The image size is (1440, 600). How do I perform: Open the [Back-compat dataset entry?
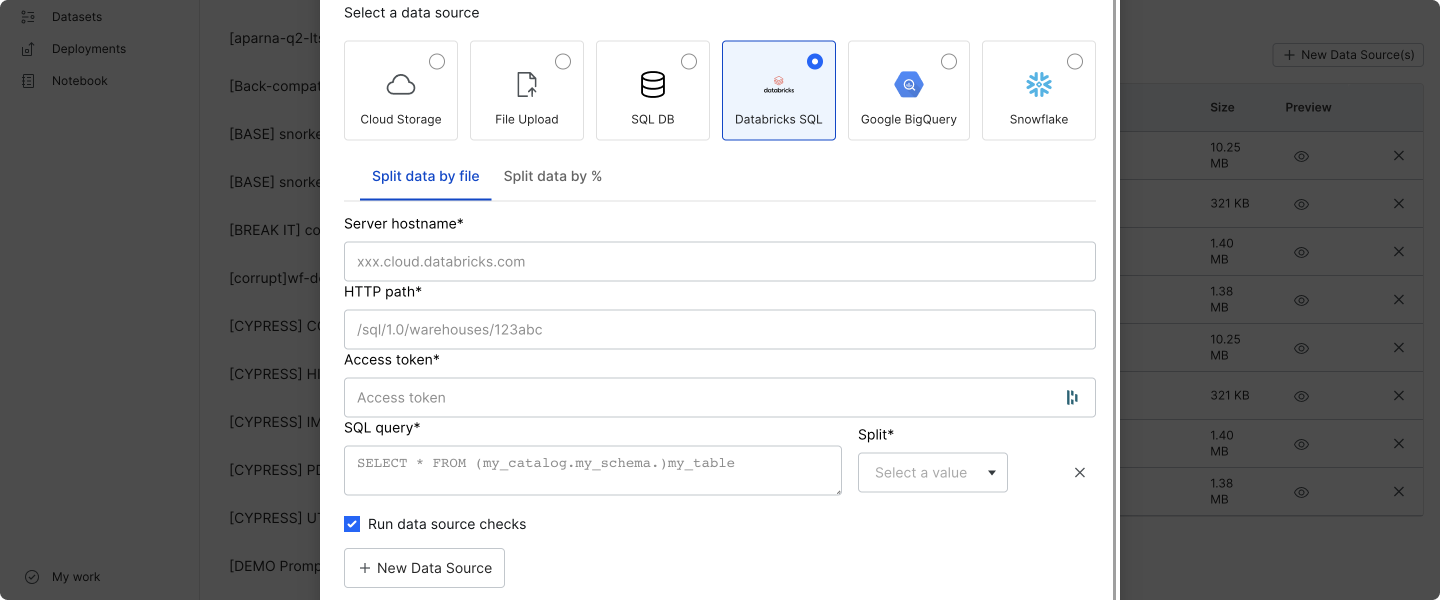275,86
